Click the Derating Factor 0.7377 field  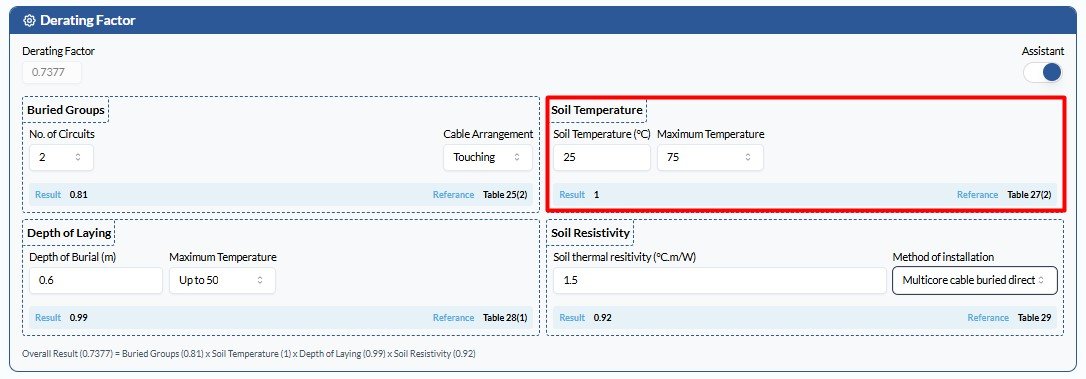52,73
